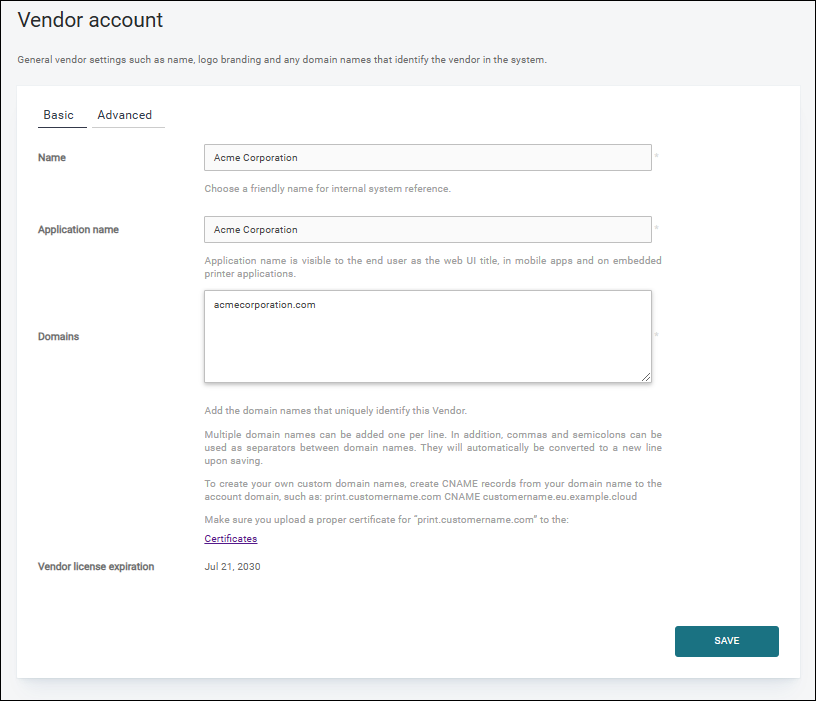Click the acmecorporation.com entry in Domains
Image resolution: width=816 pixels, height=701 pixels.
[264, 305]
